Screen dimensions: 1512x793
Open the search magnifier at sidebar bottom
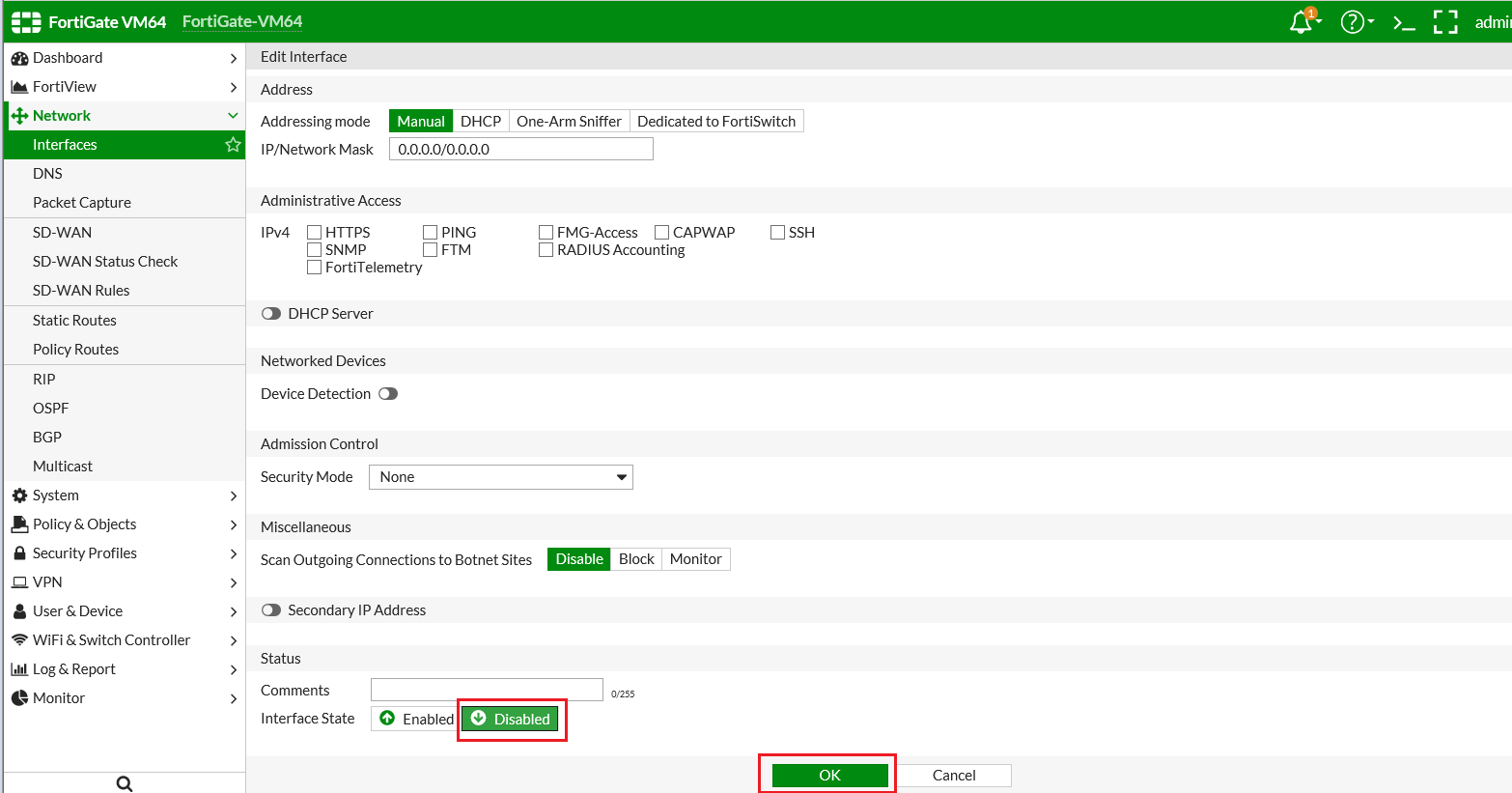[124, 782]
